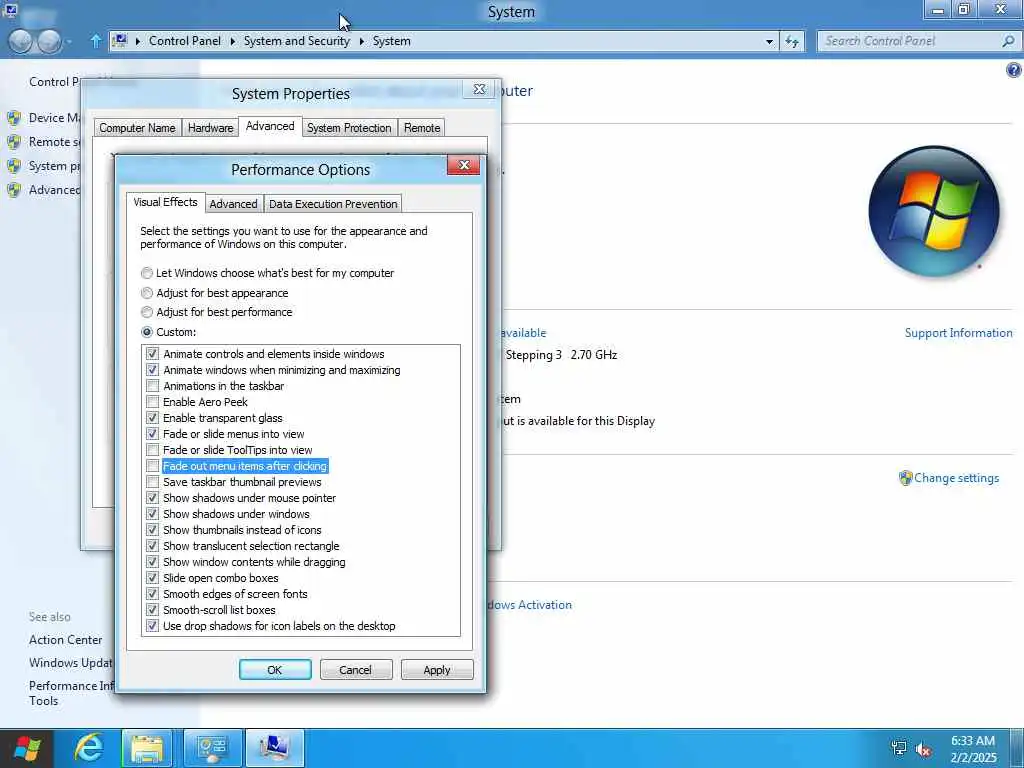Viewport: 1024px width, 768px height.
Task: Check Fade out menu items after clicking
Action: (x=152, y=466)
